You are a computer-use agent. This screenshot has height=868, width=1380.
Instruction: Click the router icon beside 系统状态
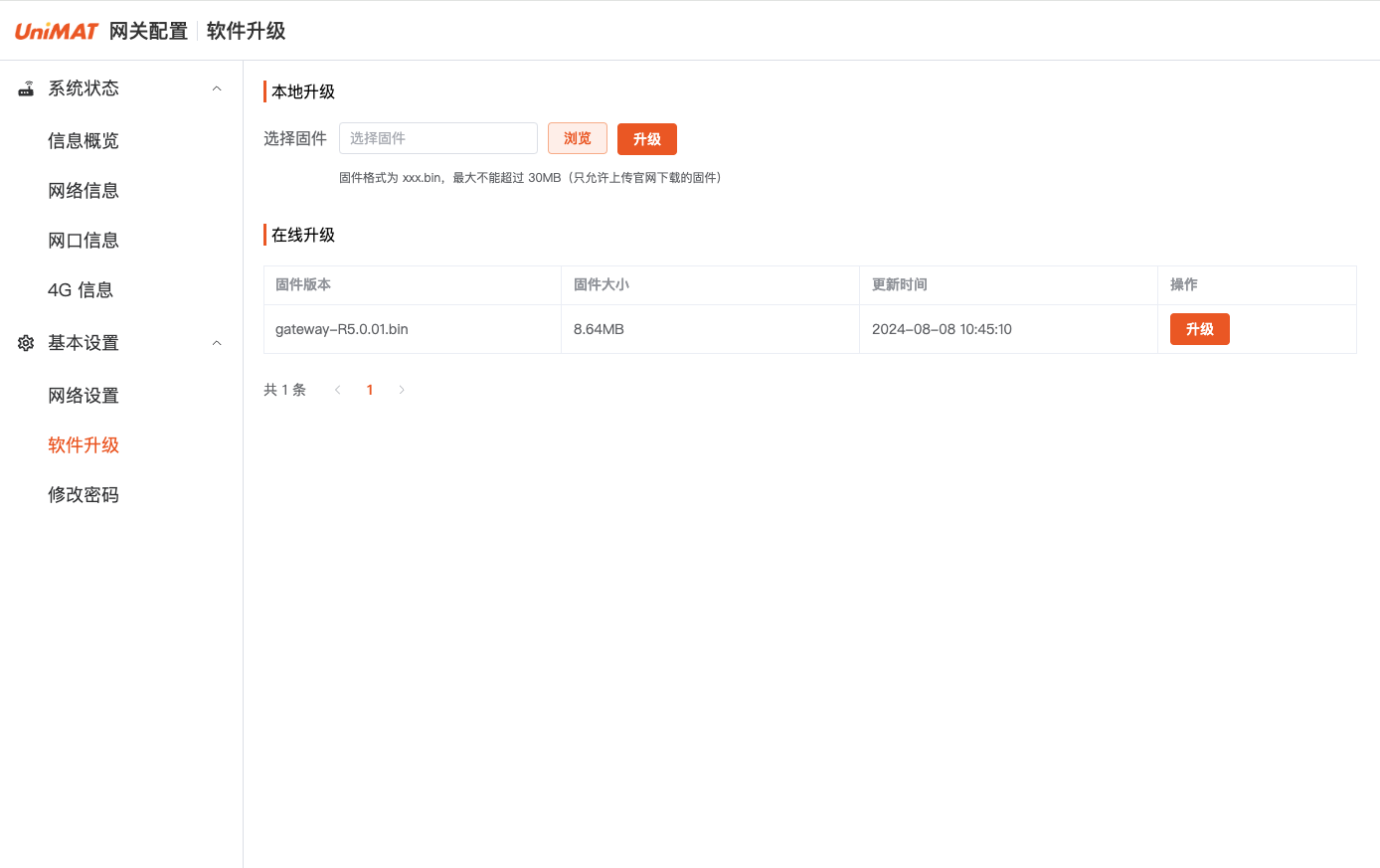pyautogui.click(x=26, y=88)
